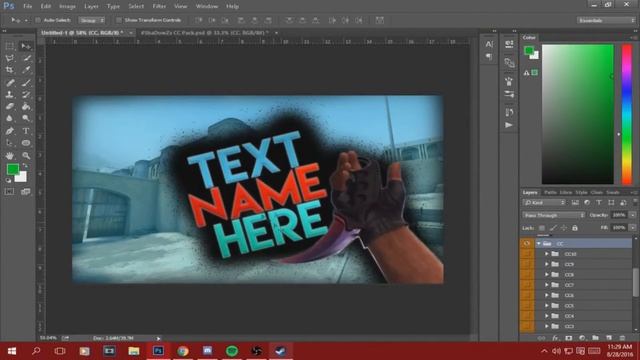Screen dimensions: 640x360
Task: Open the Image menu
Action: pyautogui.click(x=67, y=7)
